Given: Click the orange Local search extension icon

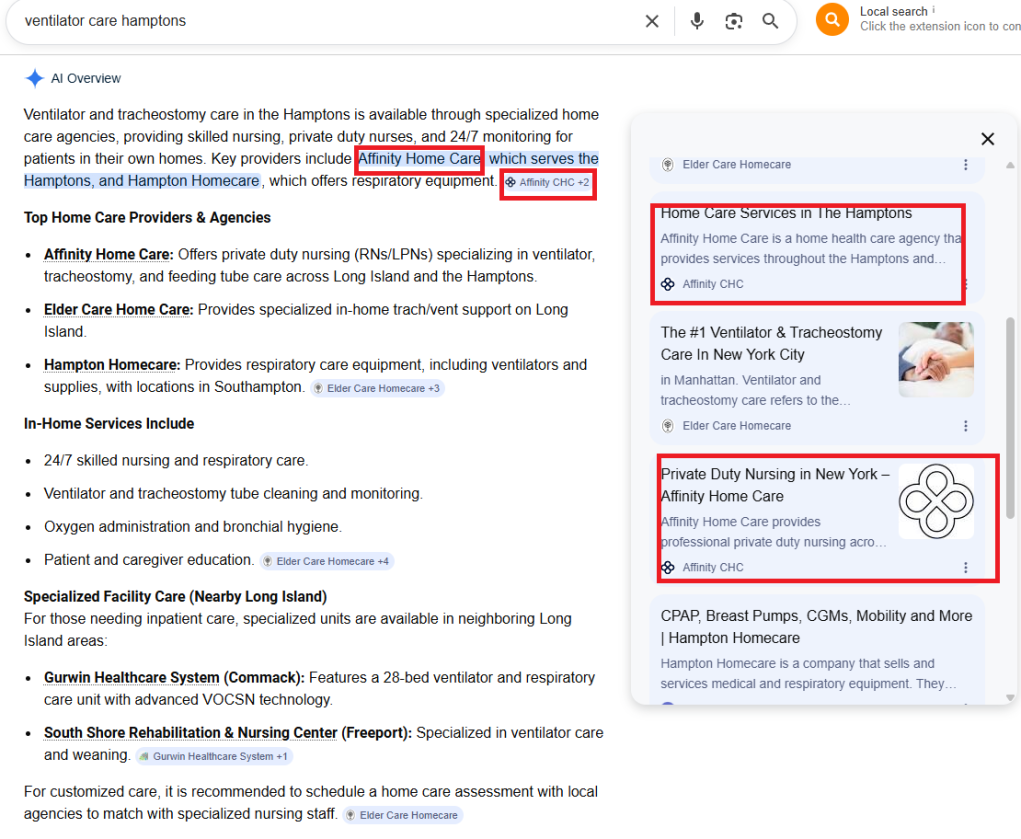Looking at the screenshot, I should pyautogui.click(x=832, y=19).
